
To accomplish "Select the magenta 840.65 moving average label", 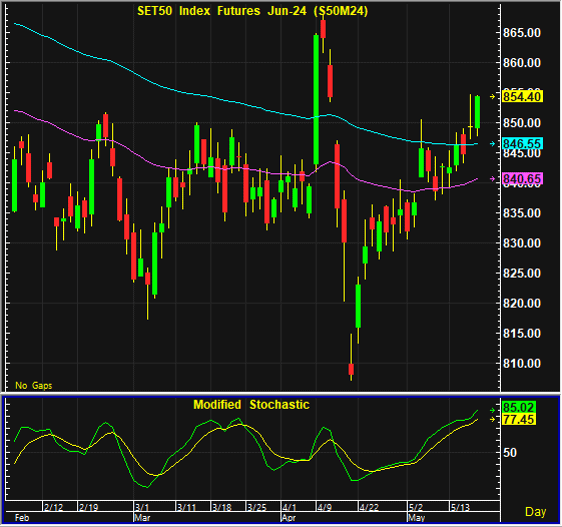I will click(522, 179).
